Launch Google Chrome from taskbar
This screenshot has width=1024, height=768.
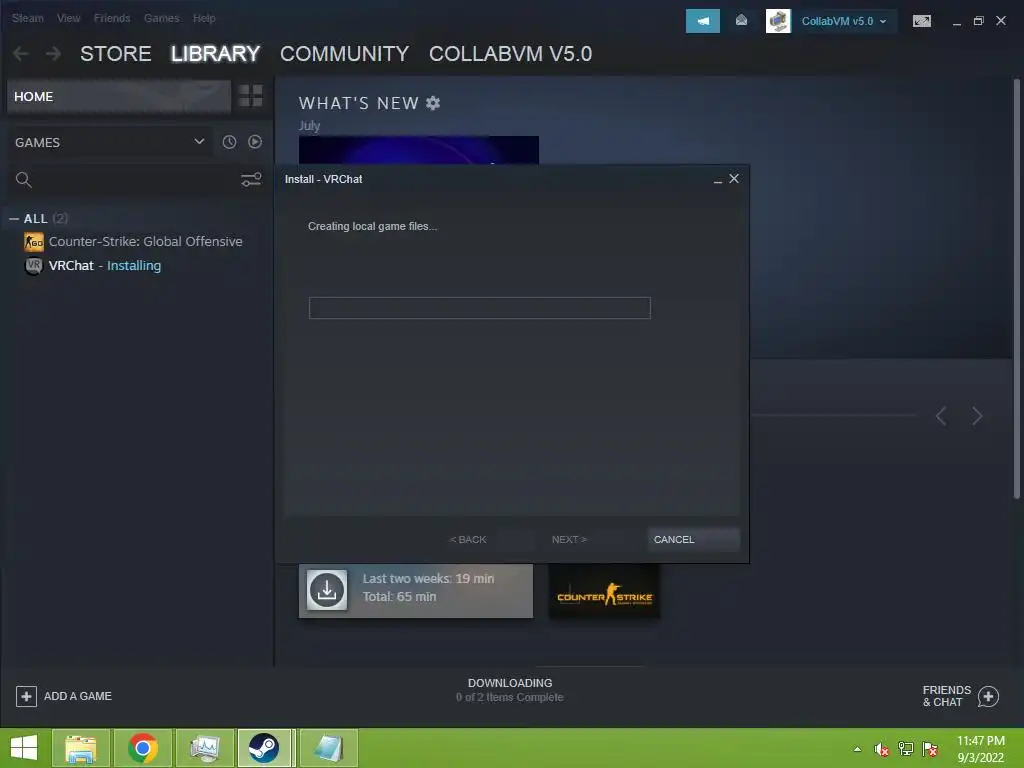pos(143,748)
